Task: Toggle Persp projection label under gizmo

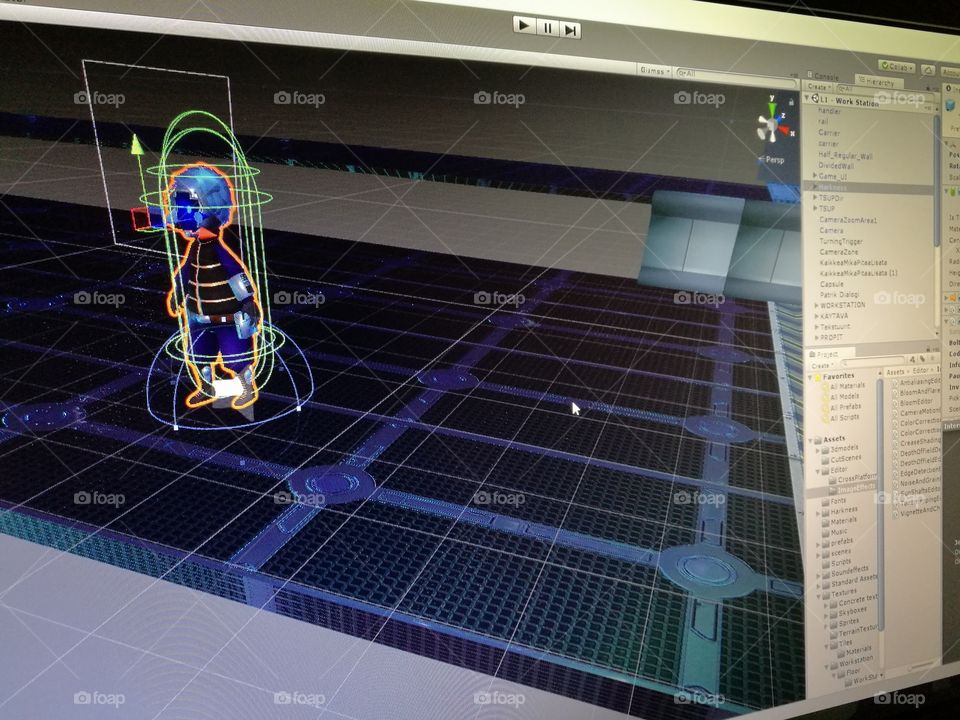Action: [776, 159]
